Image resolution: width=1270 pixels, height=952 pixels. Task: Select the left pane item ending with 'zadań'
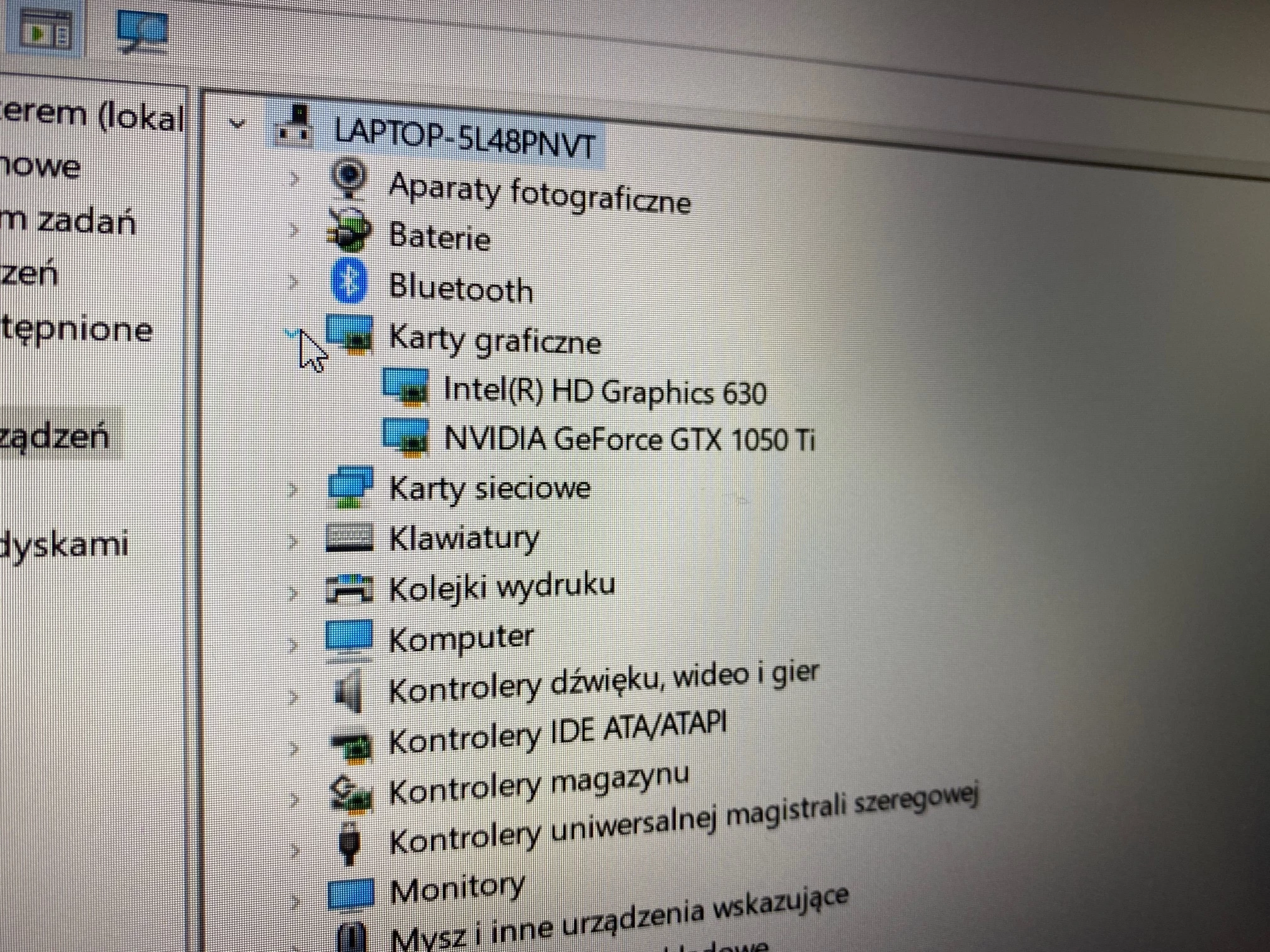tap(68, 221)
